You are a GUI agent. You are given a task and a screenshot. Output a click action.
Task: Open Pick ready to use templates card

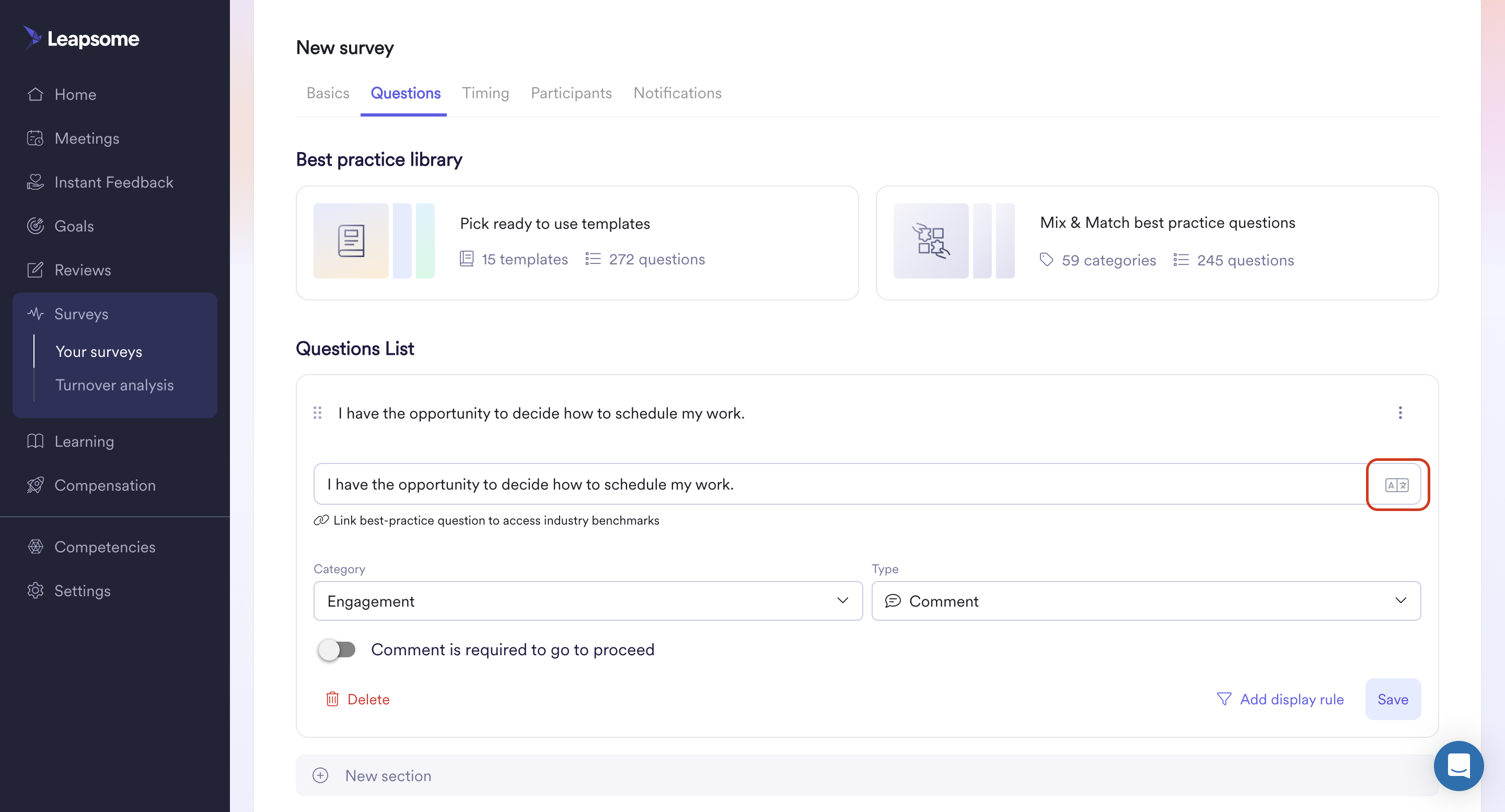point(577,242)
